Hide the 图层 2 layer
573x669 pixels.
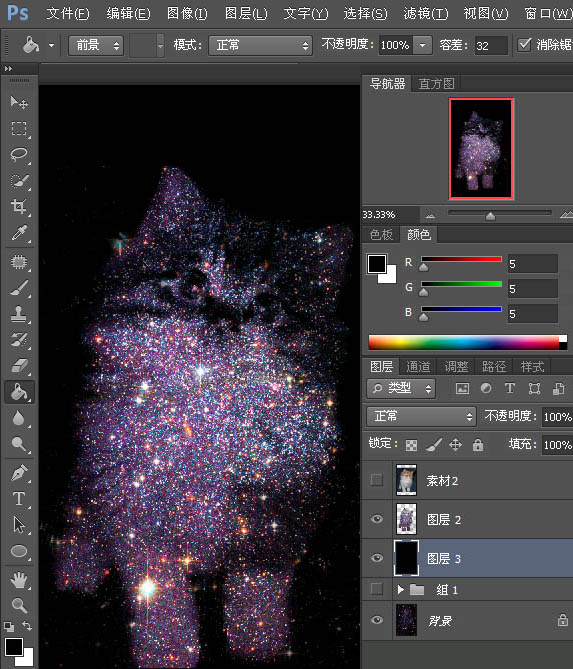(377, 519)
